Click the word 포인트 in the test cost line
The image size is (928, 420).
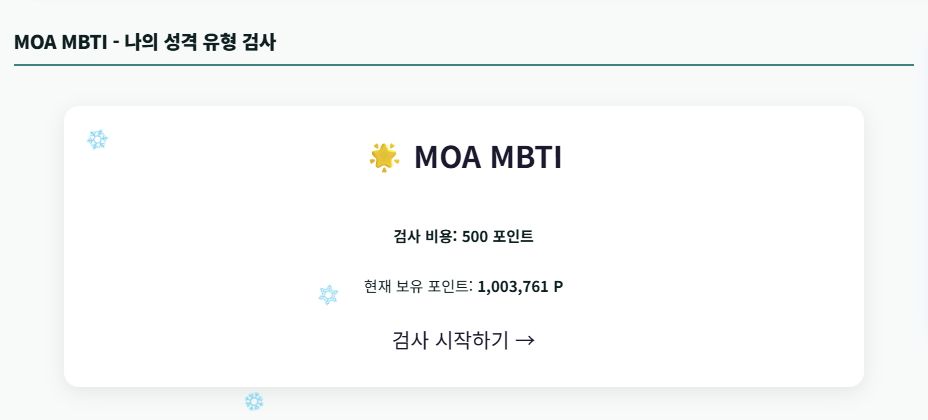(513, 236)
